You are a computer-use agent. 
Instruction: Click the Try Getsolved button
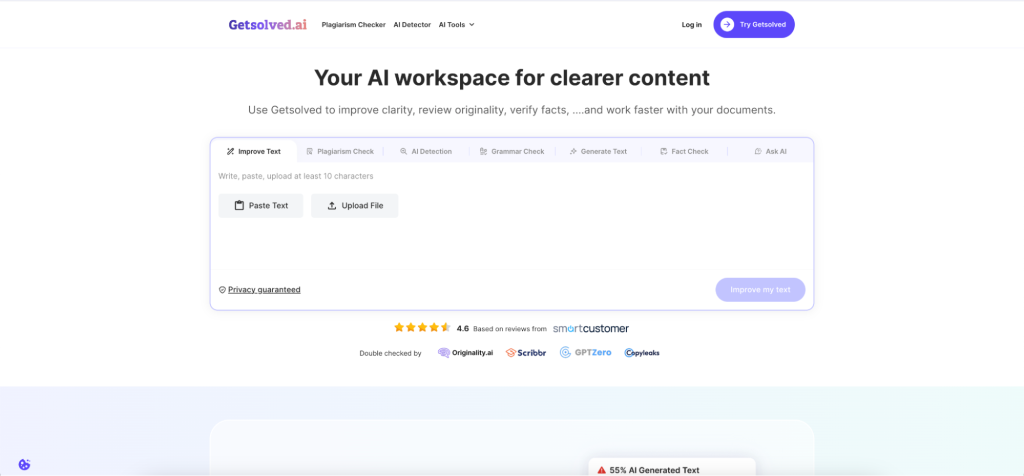point(754,24)
